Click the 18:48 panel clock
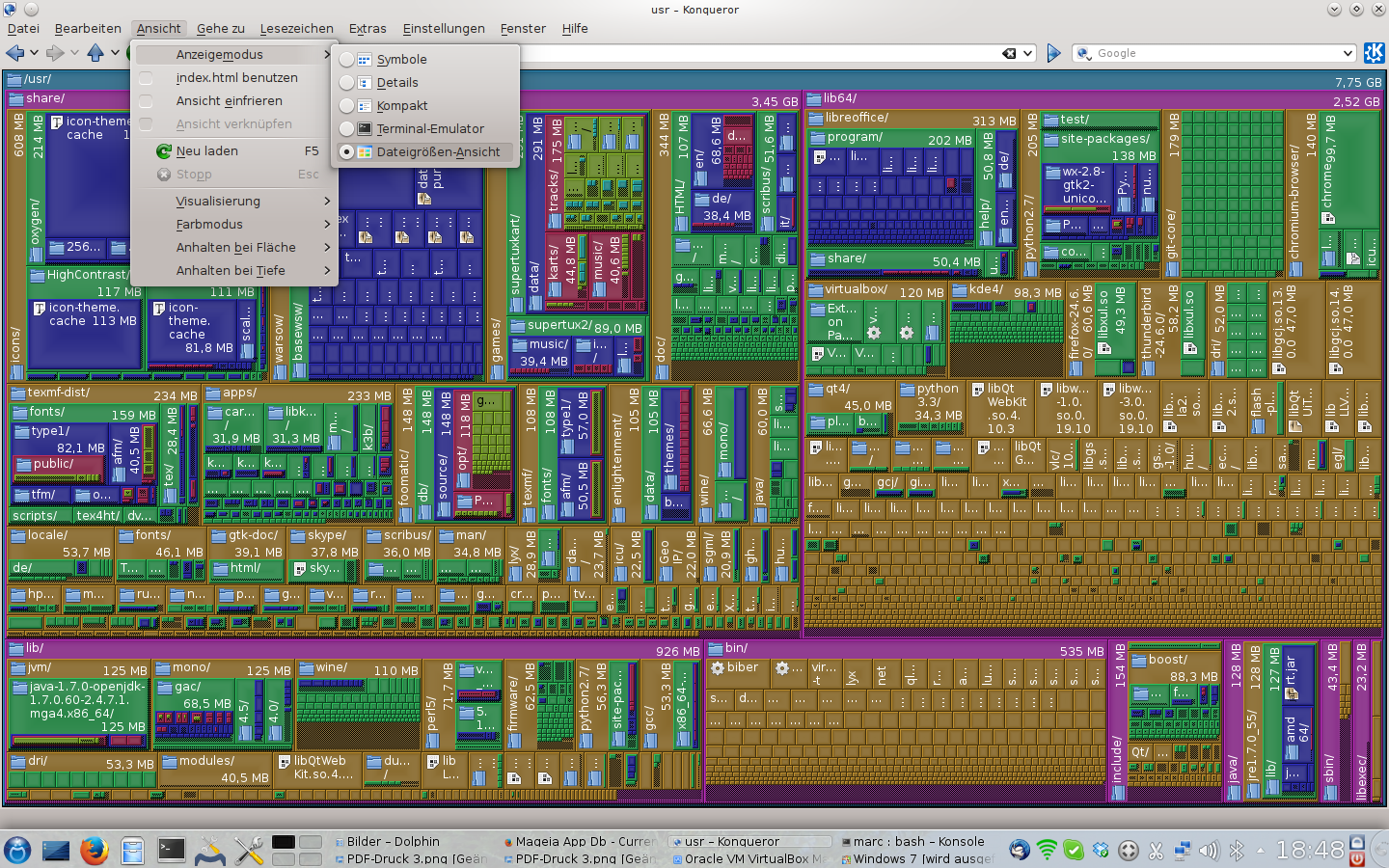 1309,850
